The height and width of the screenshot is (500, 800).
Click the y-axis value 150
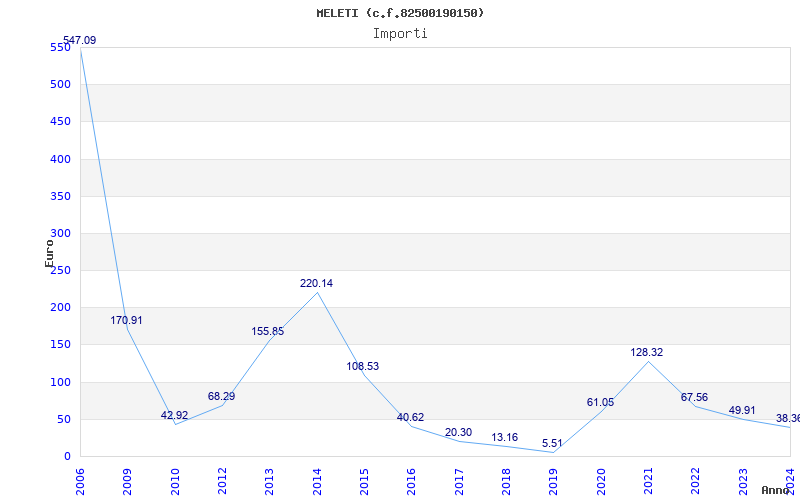60,345
